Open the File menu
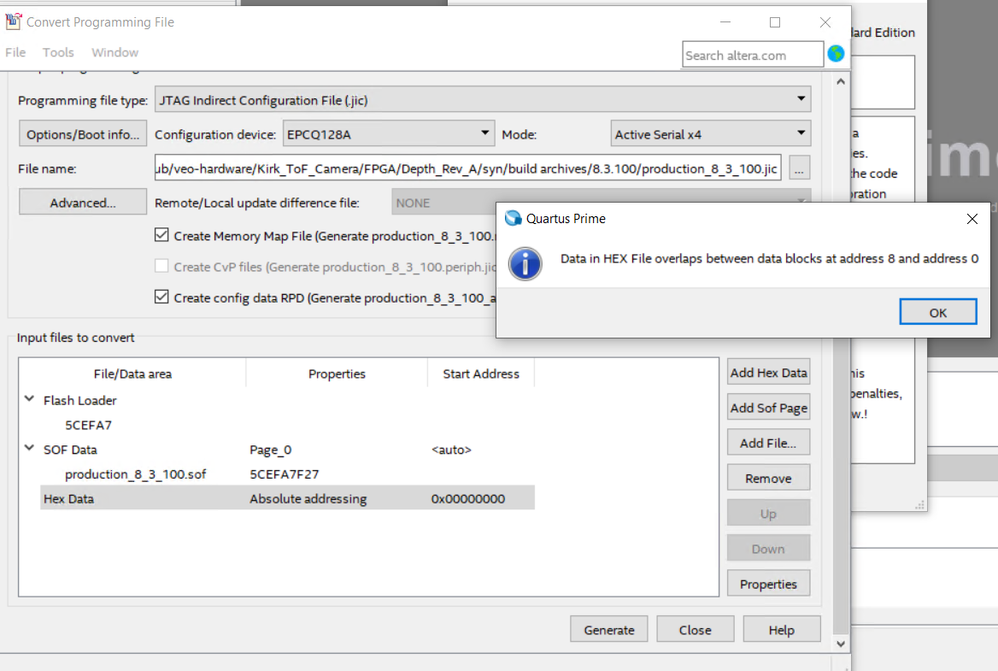This screenshot has height=671, width=998. 15,52
